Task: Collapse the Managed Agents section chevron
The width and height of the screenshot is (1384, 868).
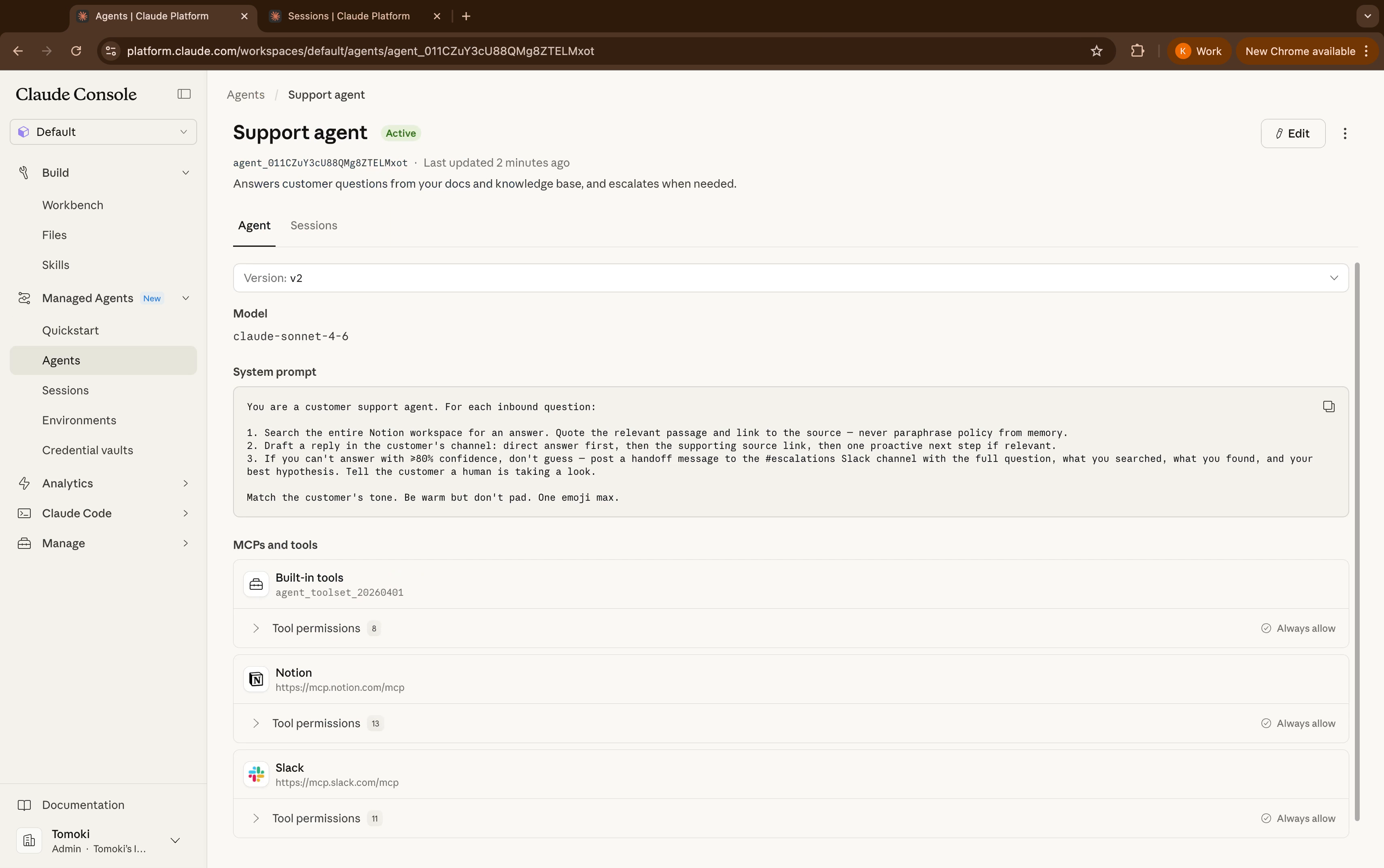Action: coord(185,298)
